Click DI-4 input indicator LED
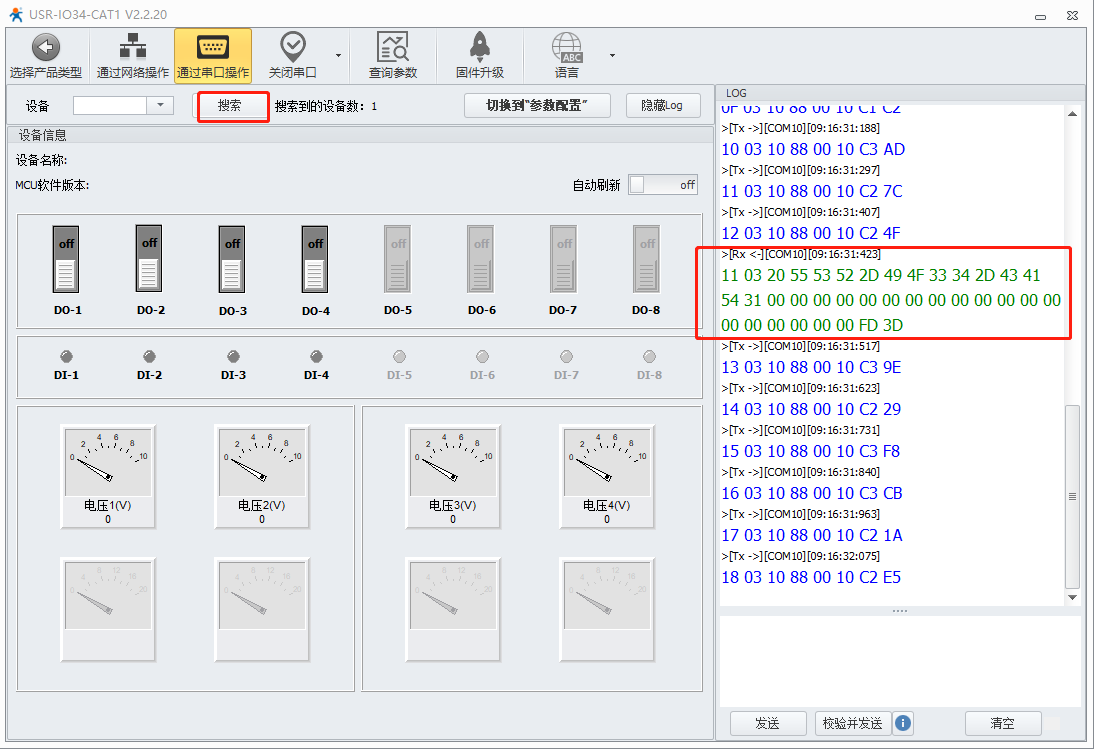Image resolution: width=1096 pixels, height=751 pixels. (x=317, y=357)
